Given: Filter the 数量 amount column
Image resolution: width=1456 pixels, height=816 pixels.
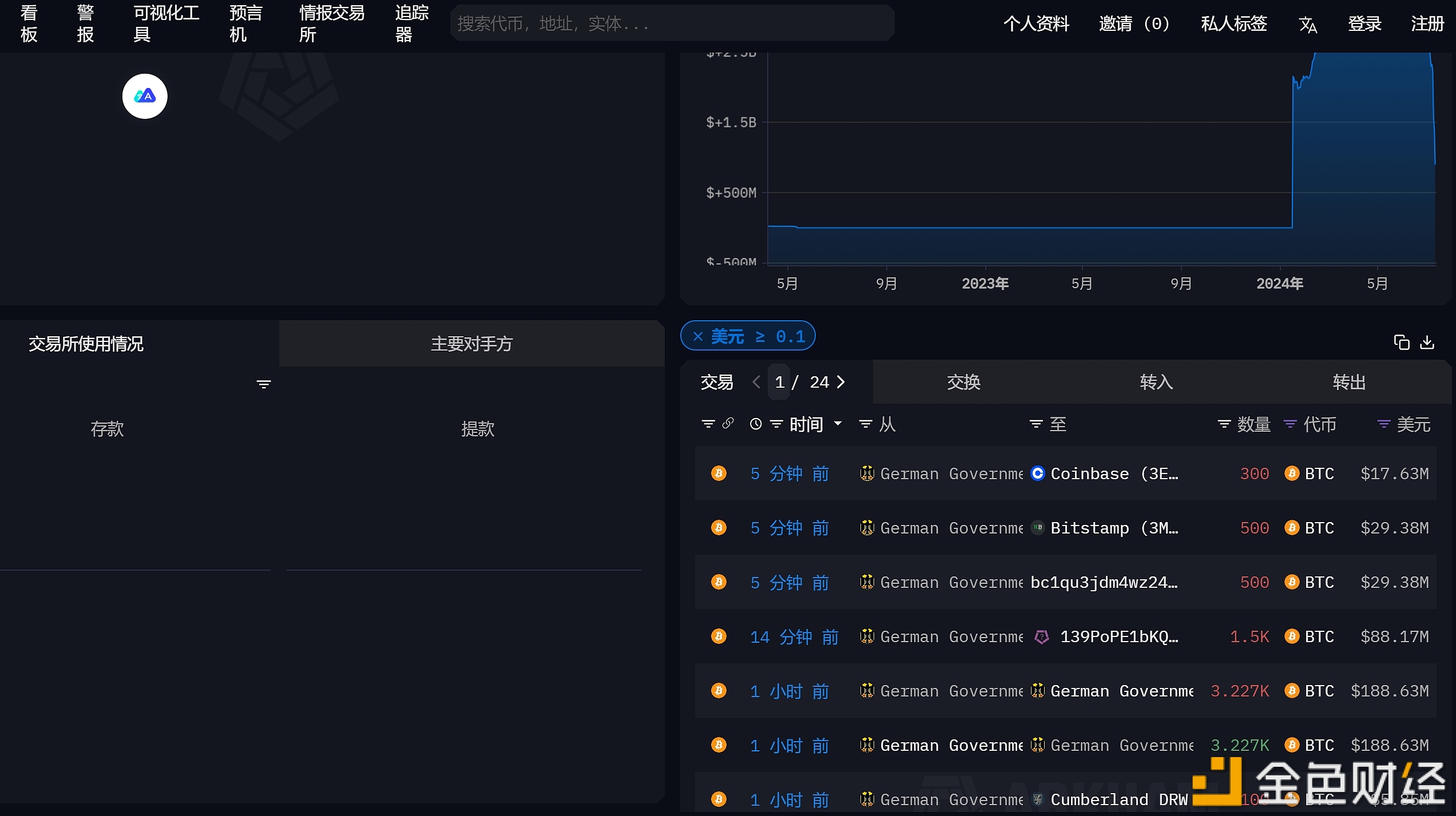Looking at the screenshot, I should point(1224,424).
